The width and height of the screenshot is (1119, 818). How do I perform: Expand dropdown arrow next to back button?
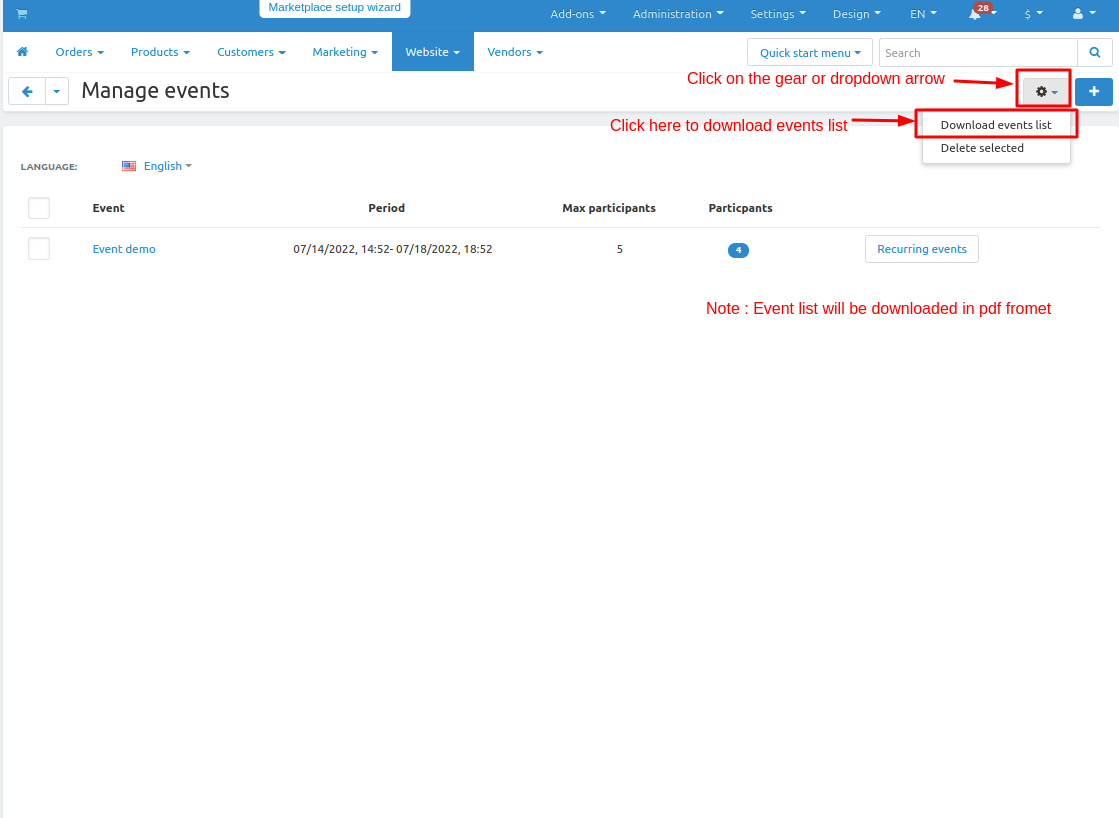[x=57, y=91]
